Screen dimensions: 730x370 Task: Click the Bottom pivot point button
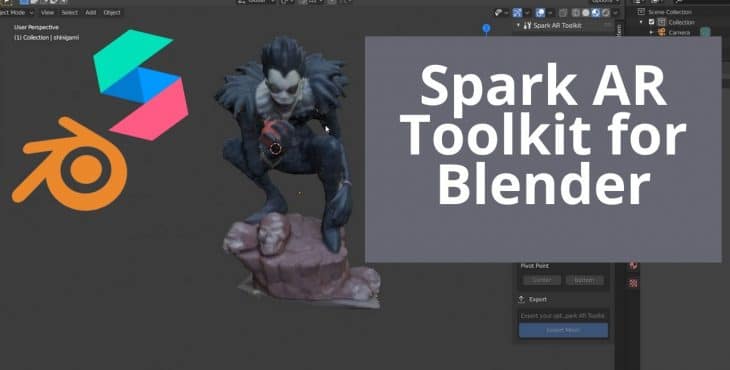tap(584, 280)
